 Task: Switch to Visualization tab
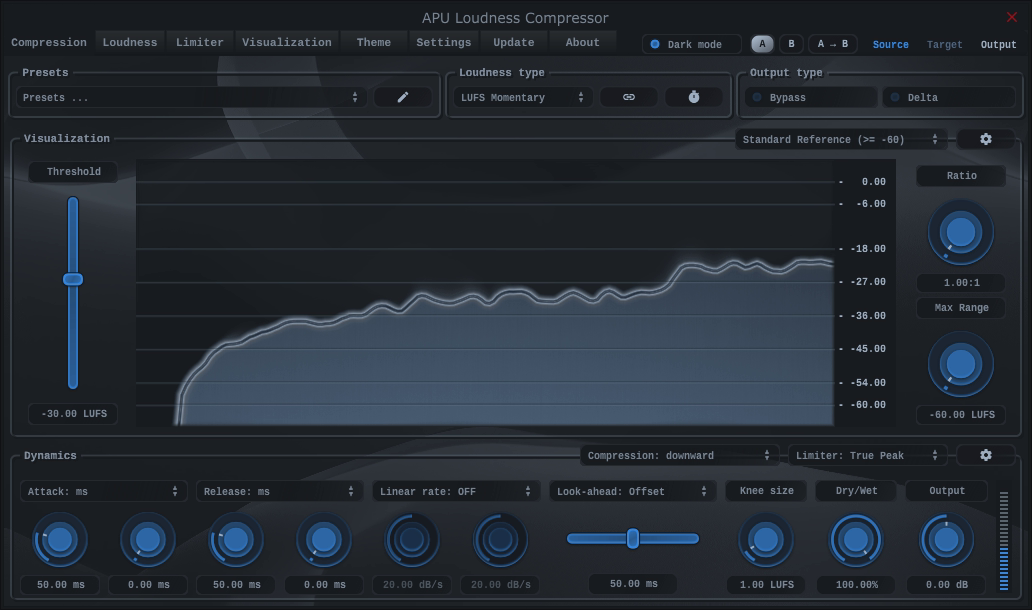point(286,42)
